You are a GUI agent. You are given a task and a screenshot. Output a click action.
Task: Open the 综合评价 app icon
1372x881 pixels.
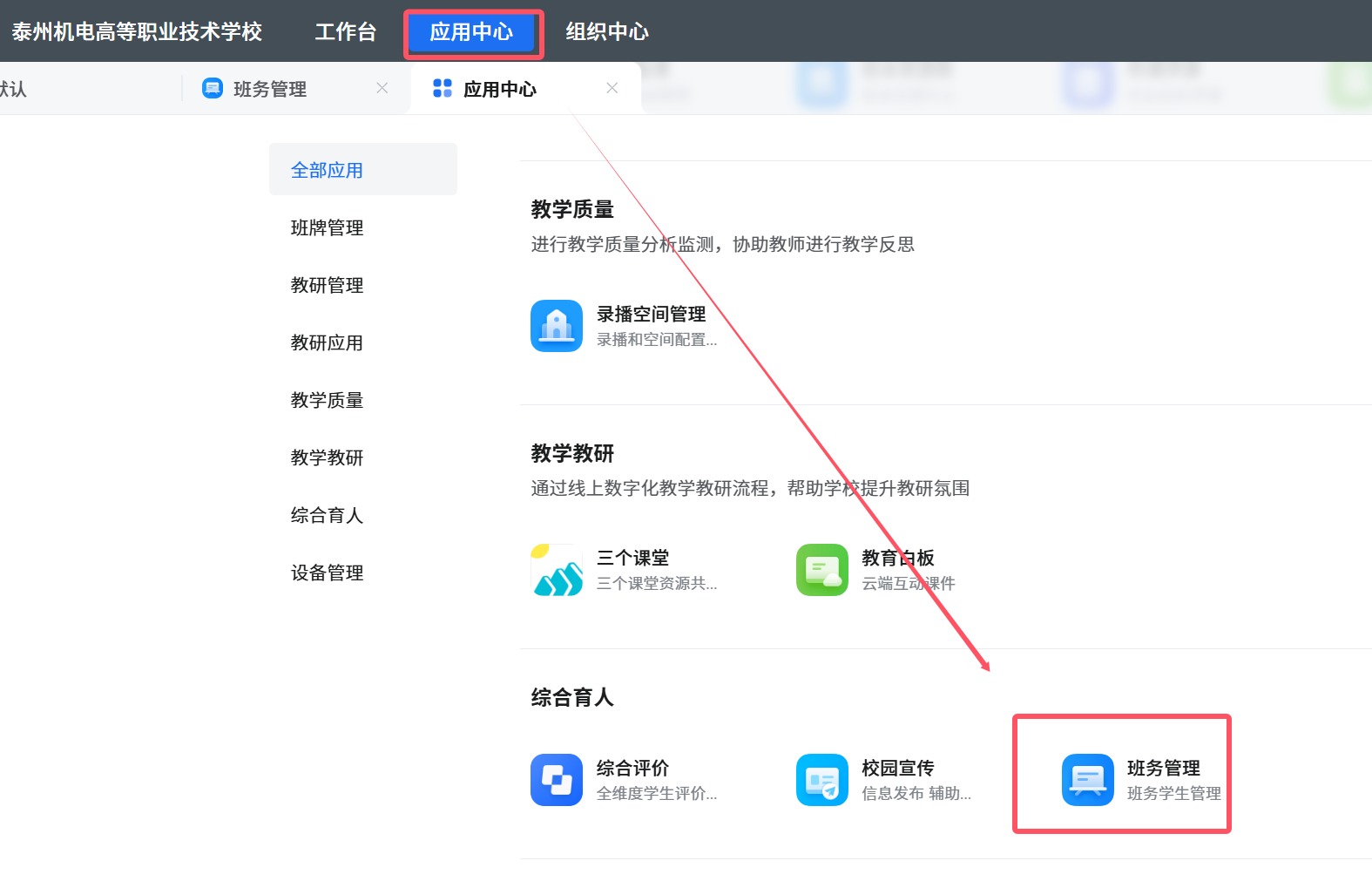(x=557, y=780)
